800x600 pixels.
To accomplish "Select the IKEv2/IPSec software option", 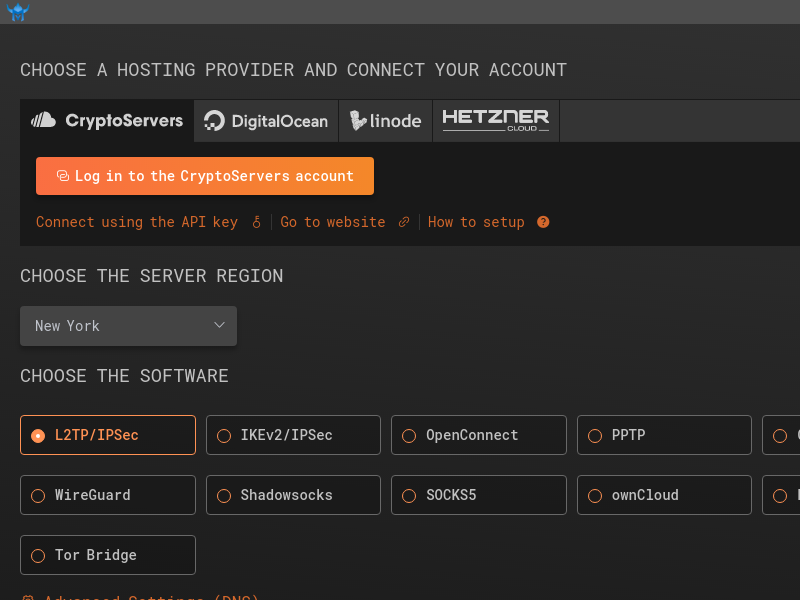I will click(x=293, y=435).
